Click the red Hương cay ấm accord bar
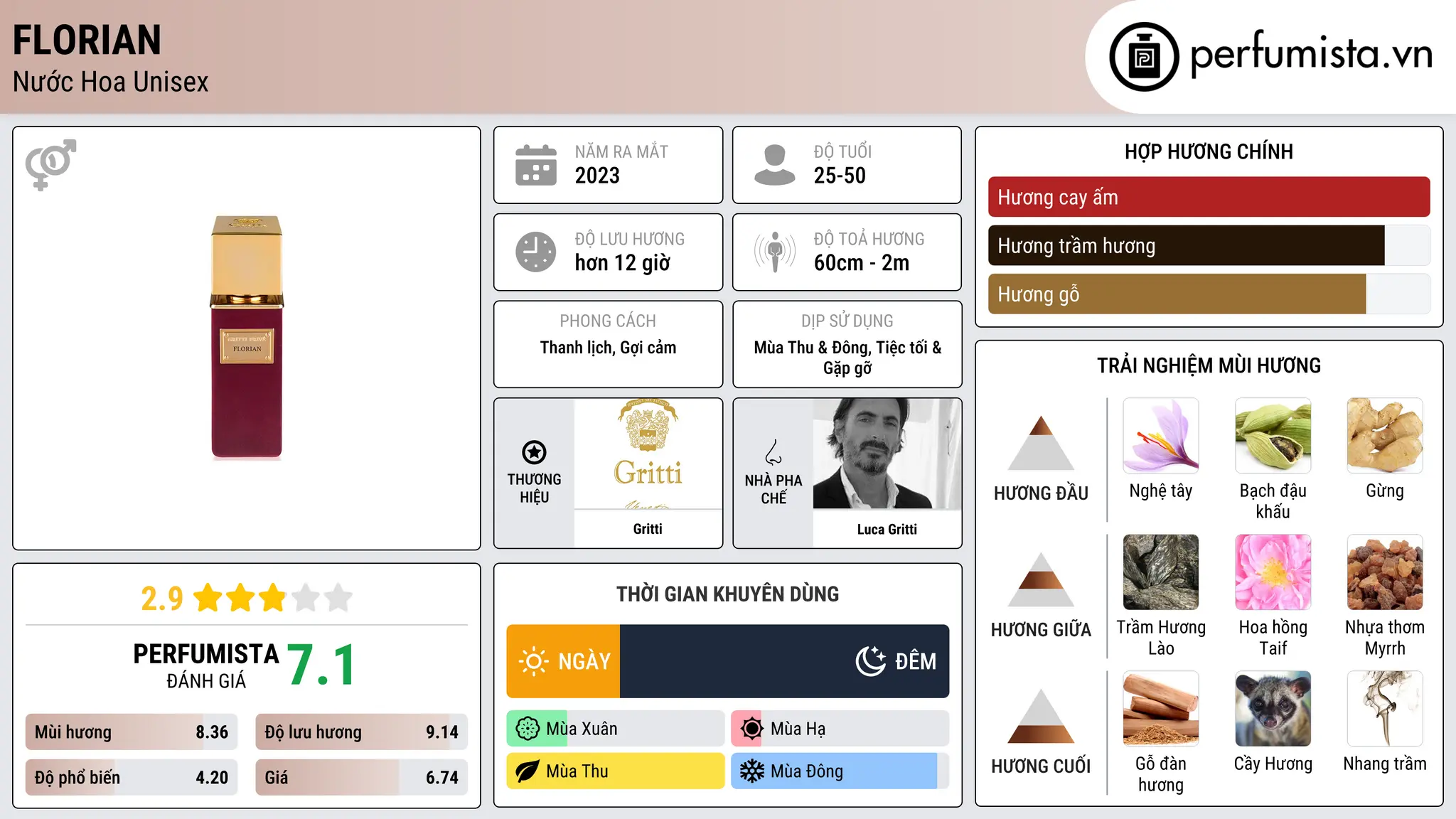The width and height of the screenshot is (1456, 819). (x=1209, y=197)
